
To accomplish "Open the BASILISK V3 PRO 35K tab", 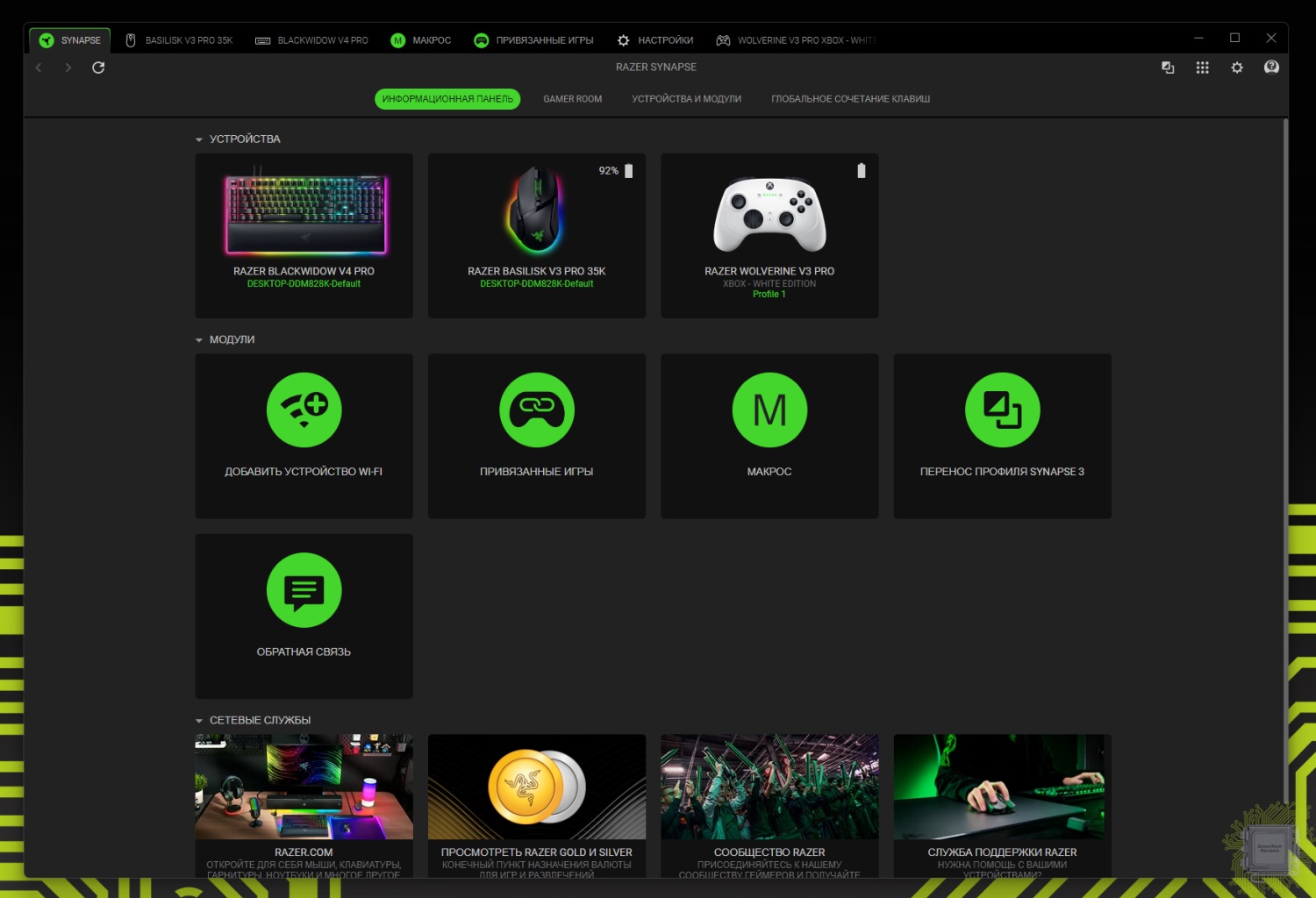I will pos(179,40).
